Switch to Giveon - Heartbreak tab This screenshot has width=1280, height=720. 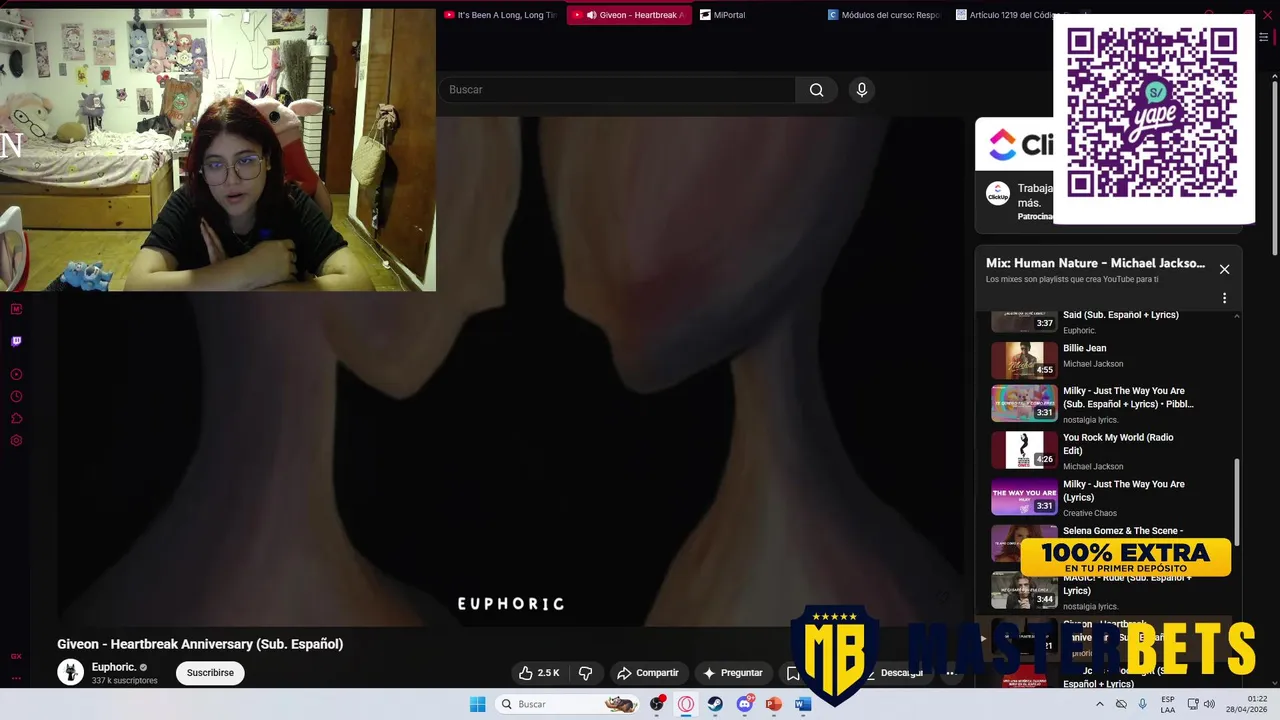[x=629, y=15]
